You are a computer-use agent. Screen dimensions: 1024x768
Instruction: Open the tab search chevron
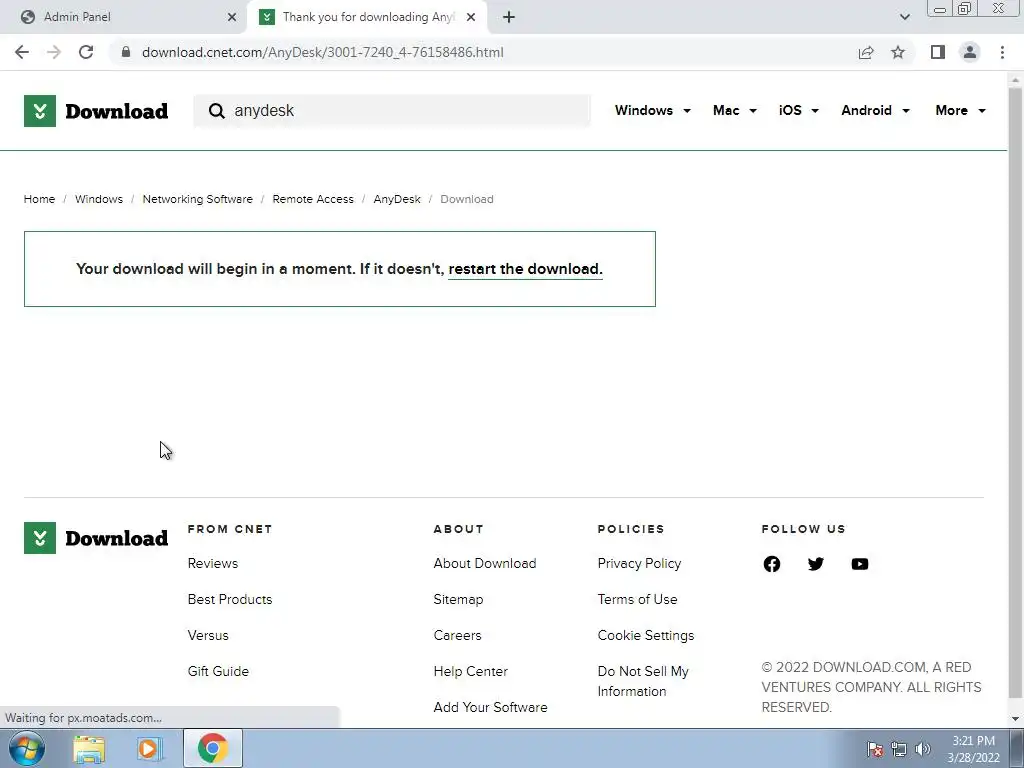click(904, 17)
